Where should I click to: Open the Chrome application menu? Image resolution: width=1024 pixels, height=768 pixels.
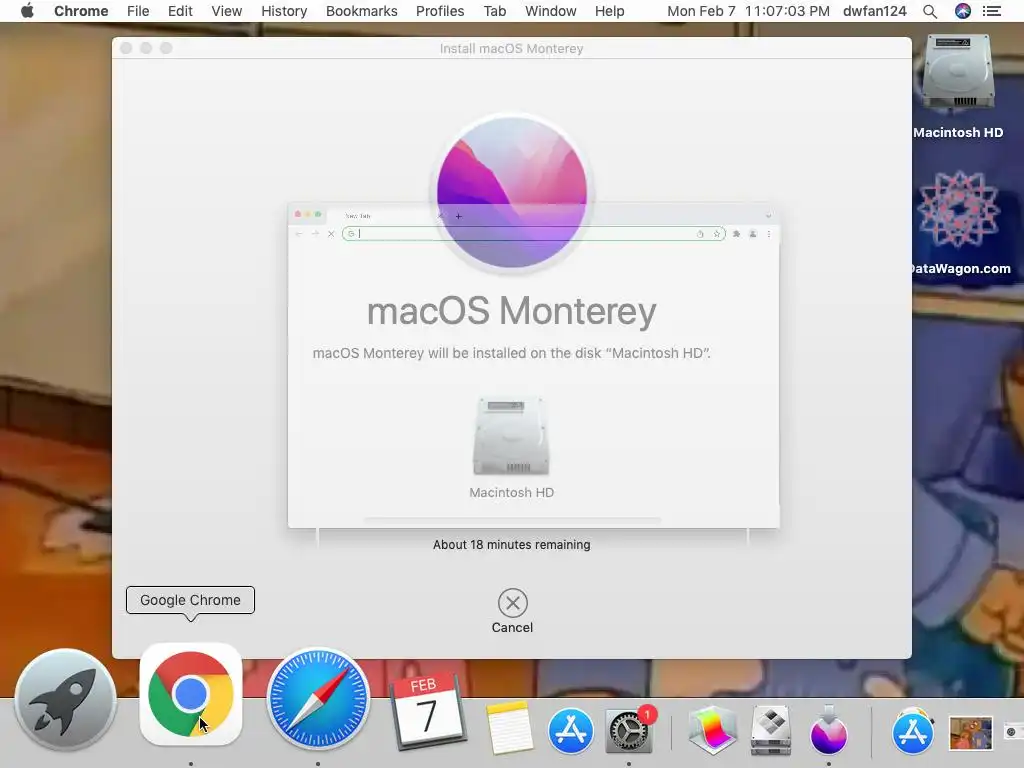tap(81, 11)
